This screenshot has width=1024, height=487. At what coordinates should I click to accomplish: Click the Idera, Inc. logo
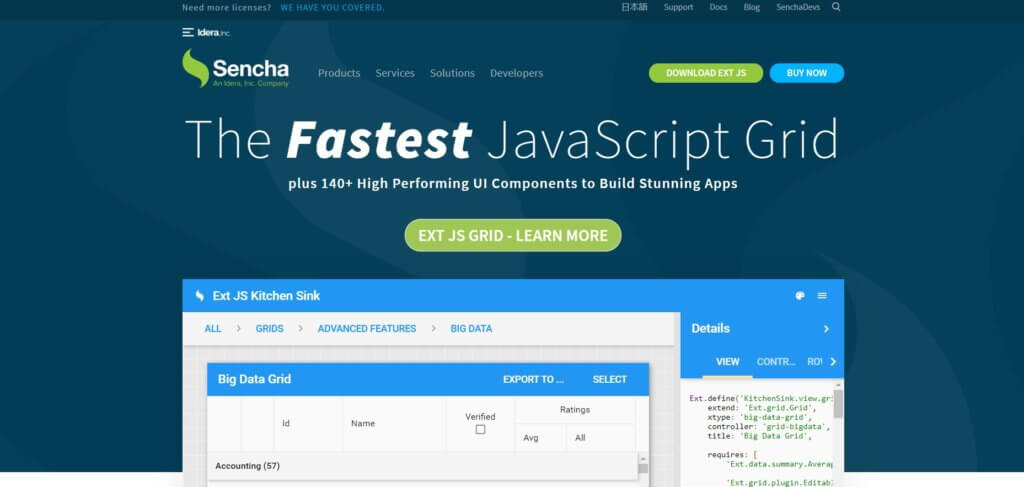click(x=206, y=33)
